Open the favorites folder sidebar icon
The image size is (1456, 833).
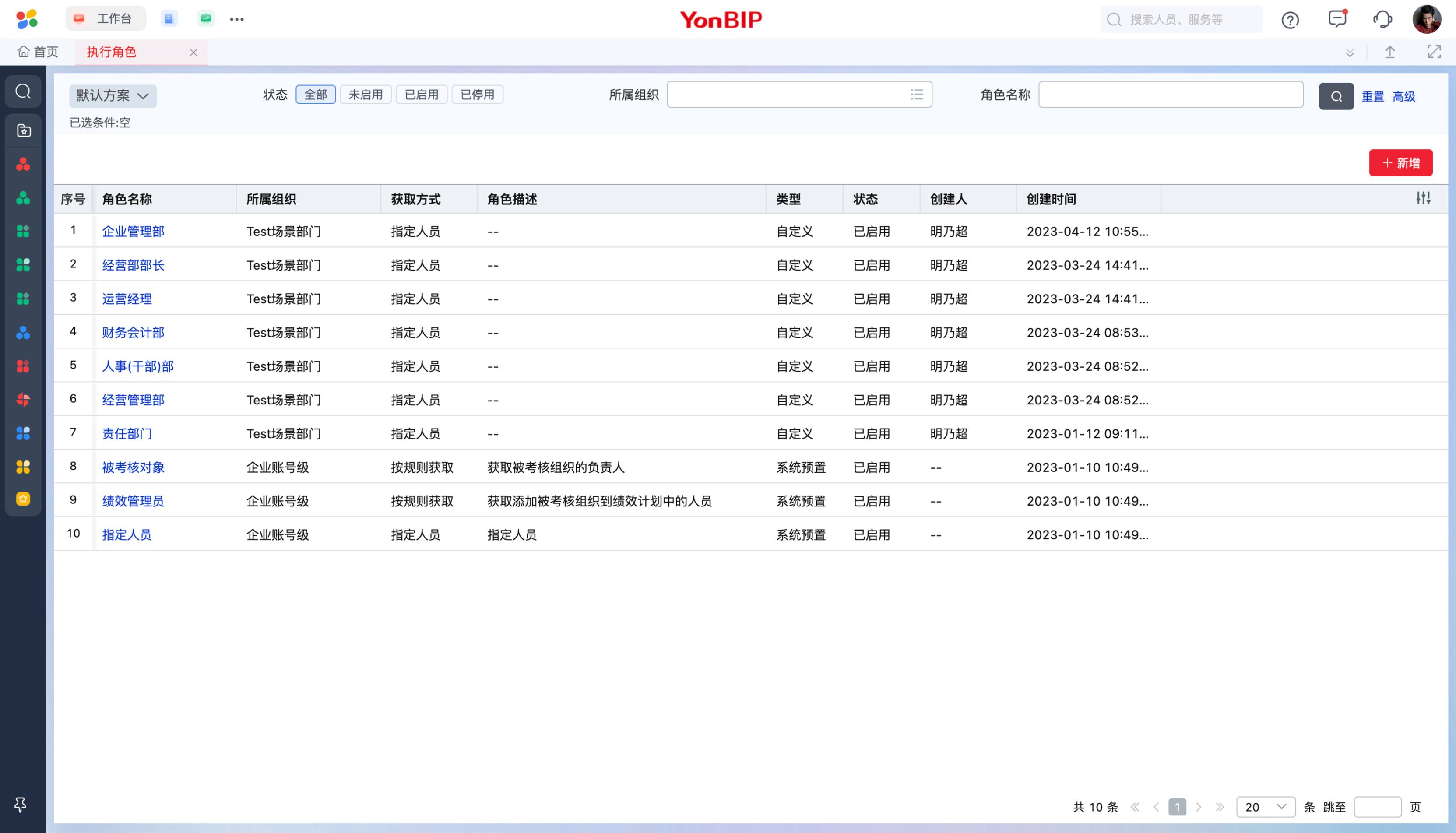pos(23,130)
